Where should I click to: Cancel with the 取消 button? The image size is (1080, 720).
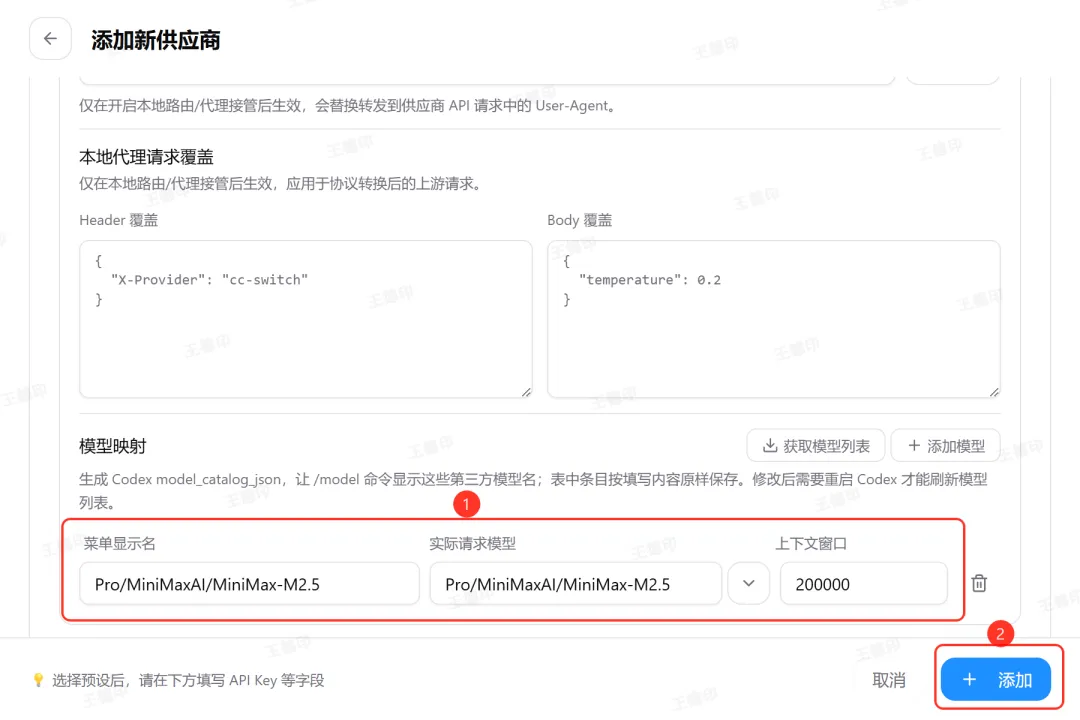(x=889, y=680)
